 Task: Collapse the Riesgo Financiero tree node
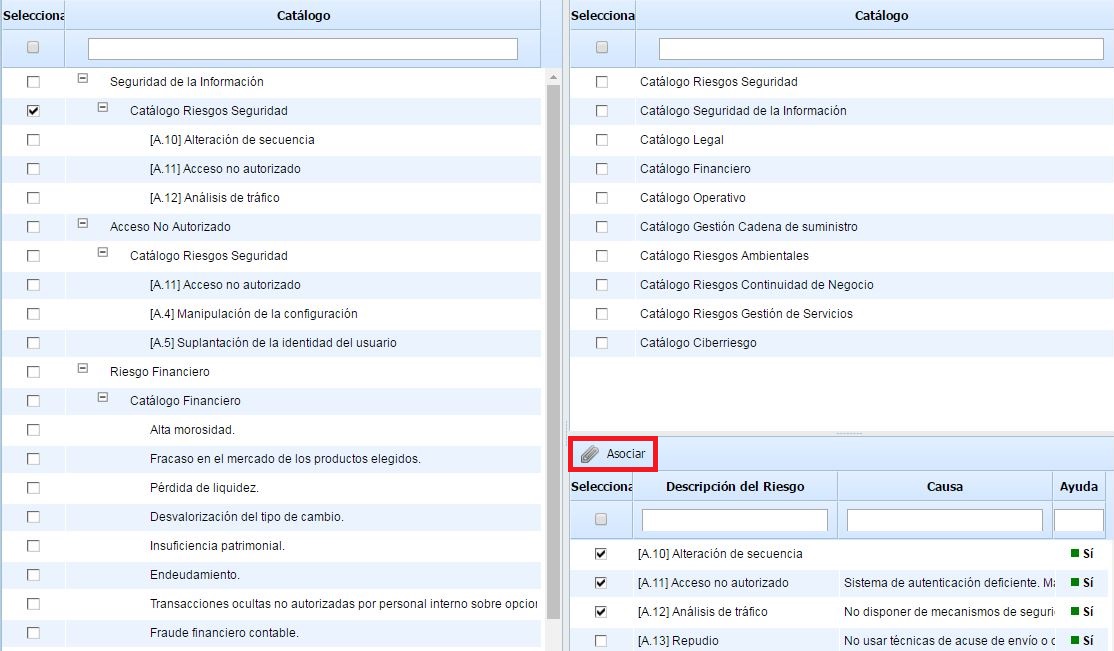[x=83, y=369]
